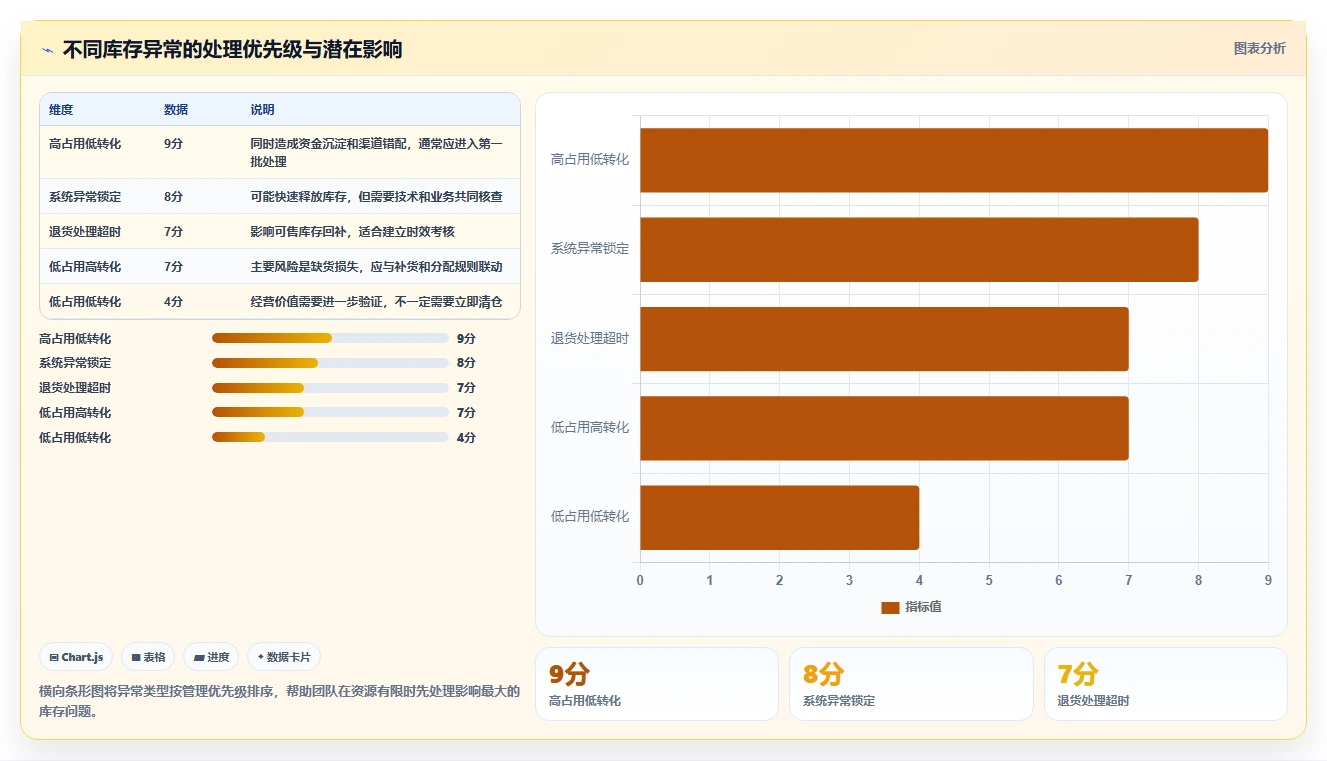Click the chart bar for 低占用高转化
1327x761 pixels.
(x=884, y=428)
